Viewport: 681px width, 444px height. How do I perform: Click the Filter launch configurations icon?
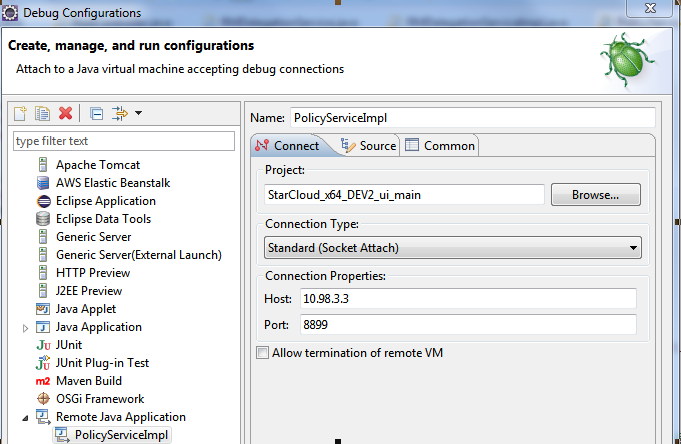point(119,113)
